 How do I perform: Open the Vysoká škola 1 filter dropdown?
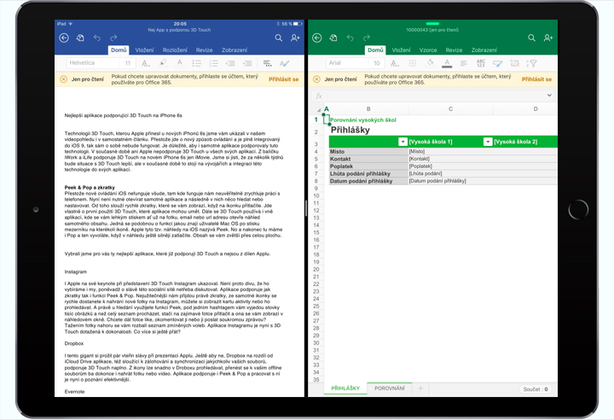(403, 142)
